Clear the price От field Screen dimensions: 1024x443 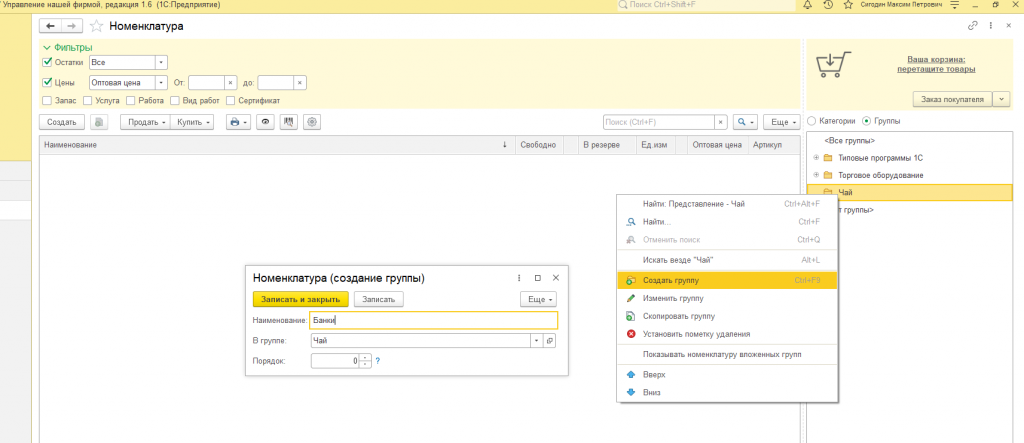click(231, 83)
